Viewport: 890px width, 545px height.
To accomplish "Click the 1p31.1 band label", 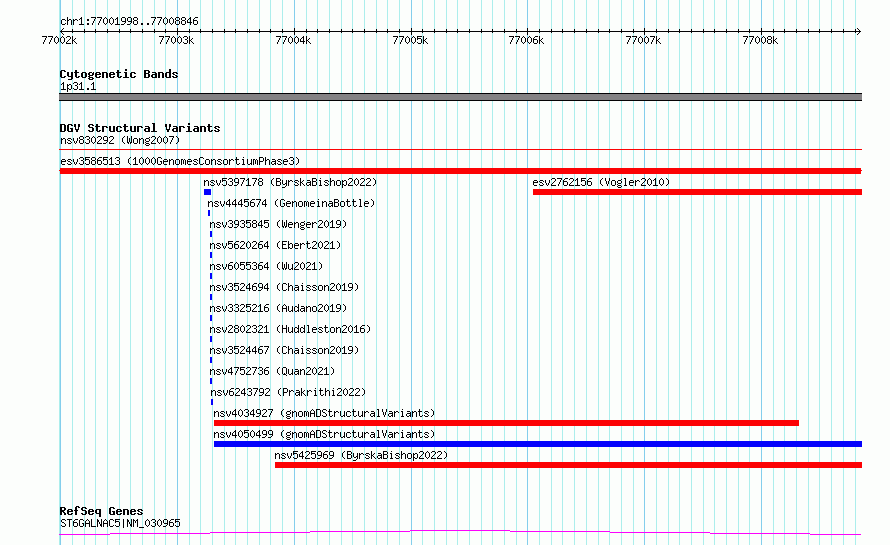I will [78, 86].
